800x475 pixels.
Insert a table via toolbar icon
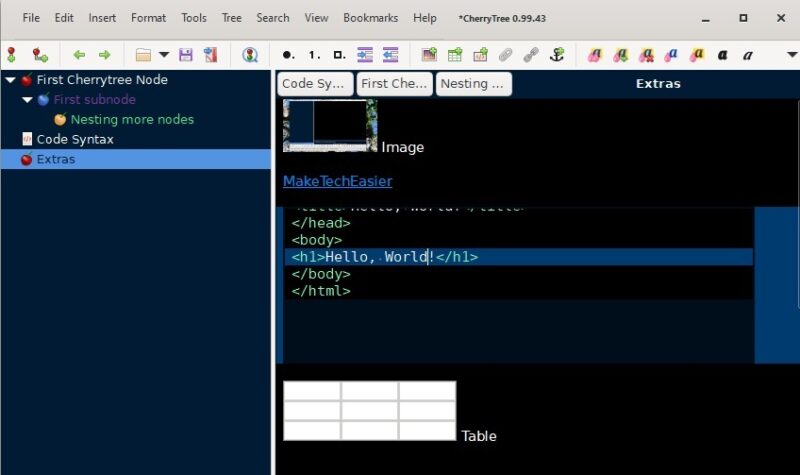point(455,54)
